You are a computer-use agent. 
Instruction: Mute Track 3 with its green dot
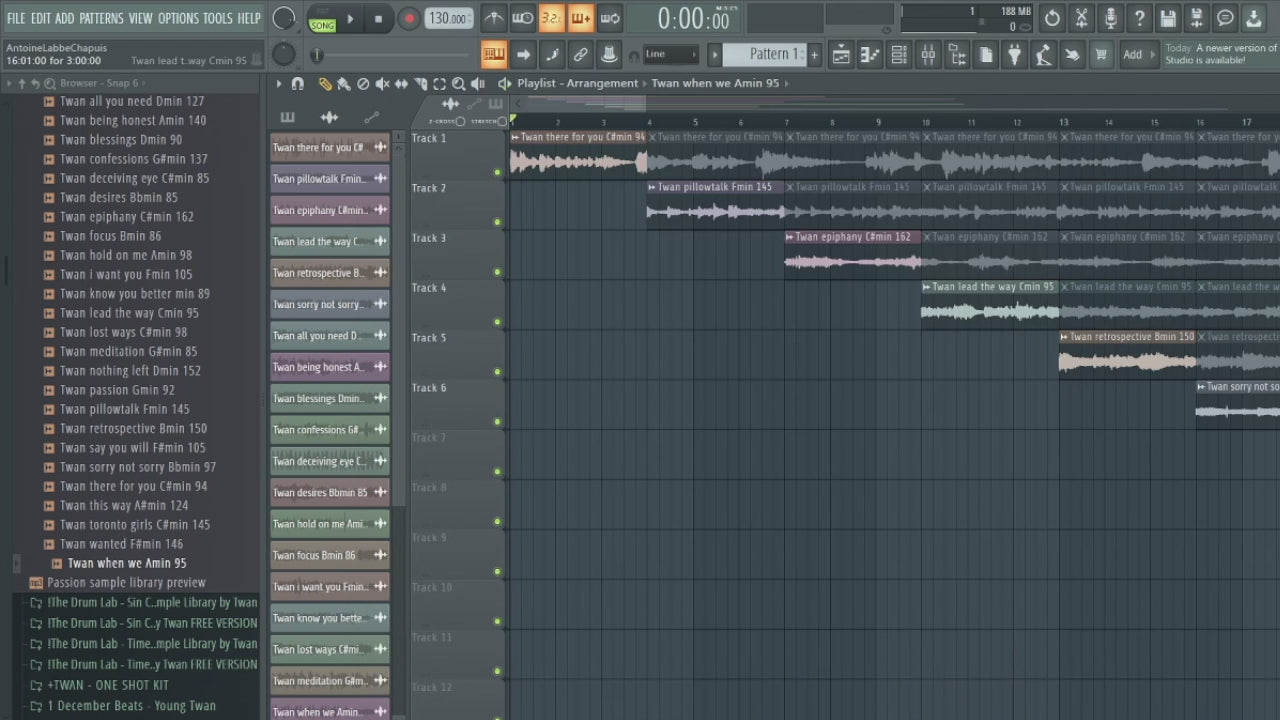[x=497, y=272]
